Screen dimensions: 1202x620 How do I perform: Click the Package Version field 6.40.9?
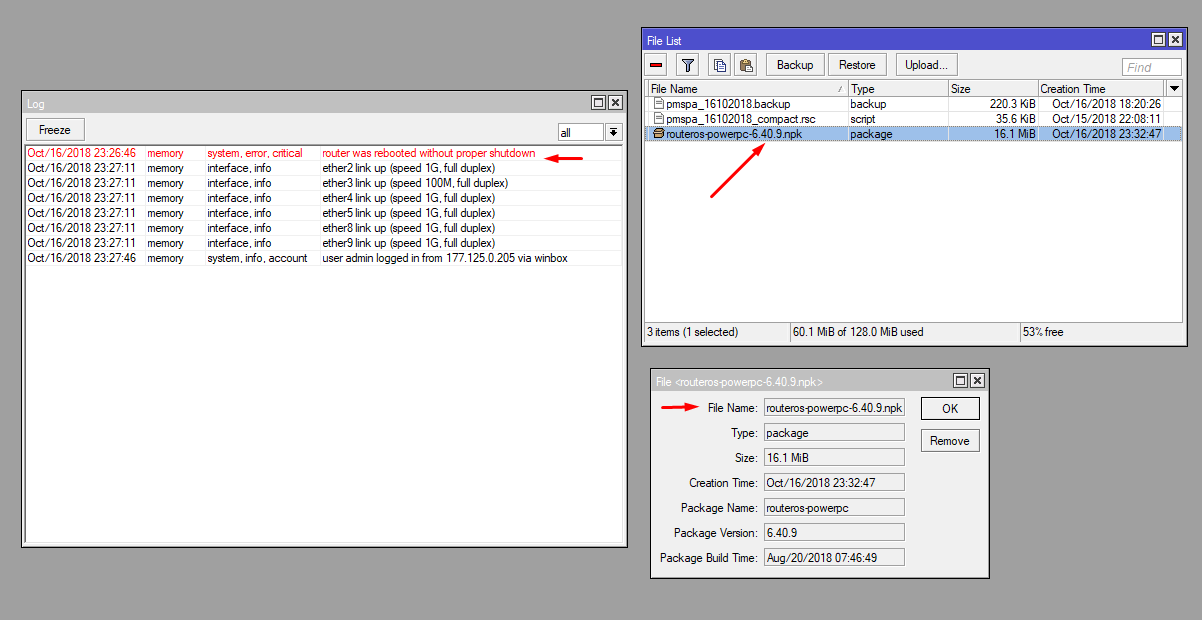pos(834,532)
